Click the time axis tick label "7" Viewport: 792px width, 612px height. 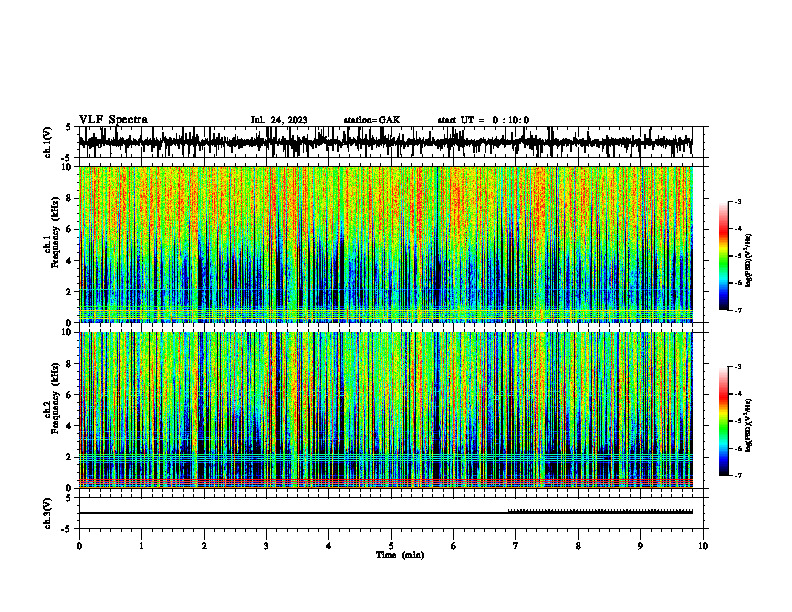[516, 546]
